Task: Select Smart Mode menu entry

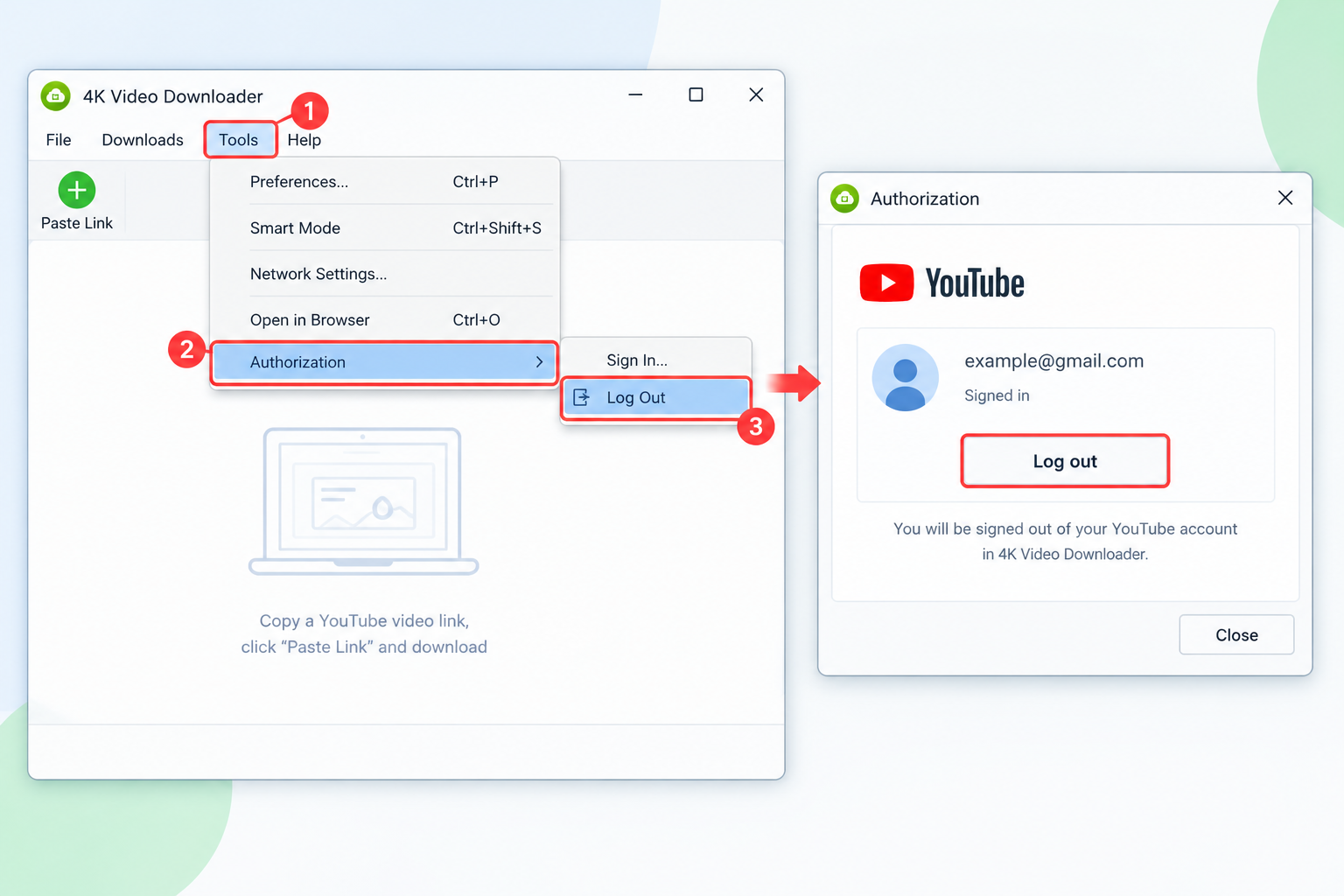Action: click(x=383, y=228)
